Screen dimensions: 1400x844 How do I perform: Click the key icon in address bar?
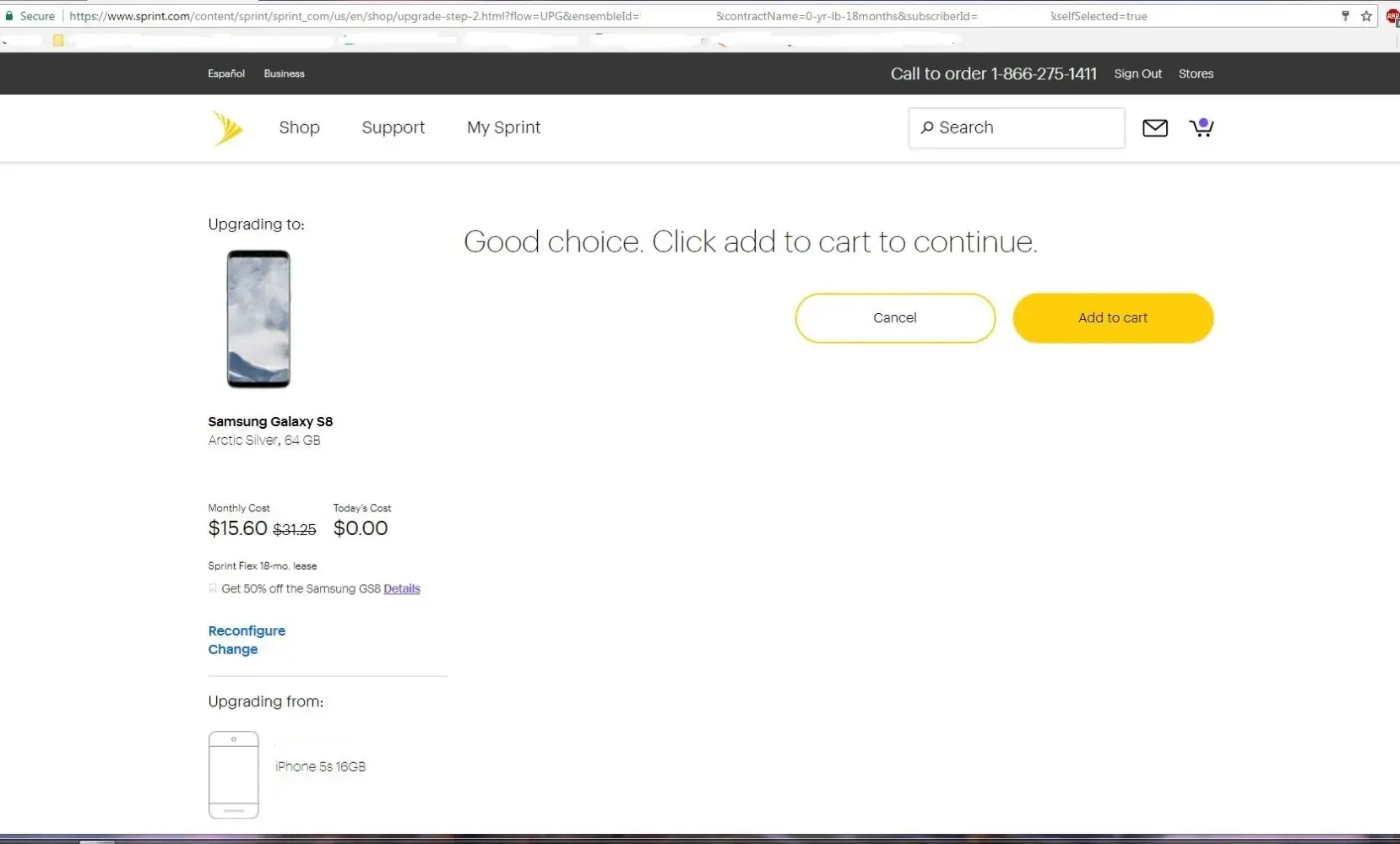(x=1345, y=16)
